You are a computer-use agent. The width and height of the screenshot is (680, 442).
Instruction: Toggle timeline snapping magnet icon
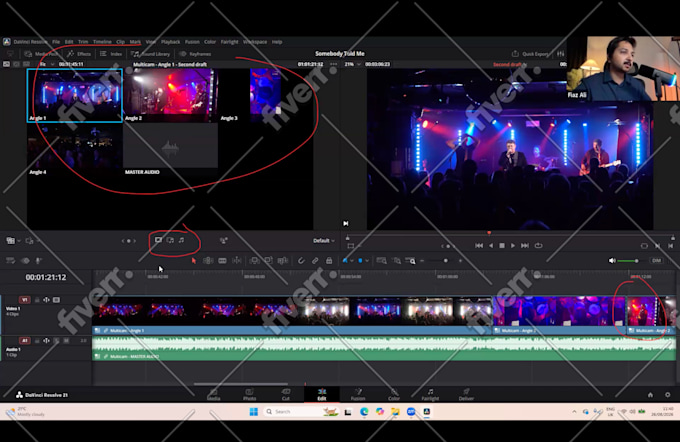coord(301,261)
